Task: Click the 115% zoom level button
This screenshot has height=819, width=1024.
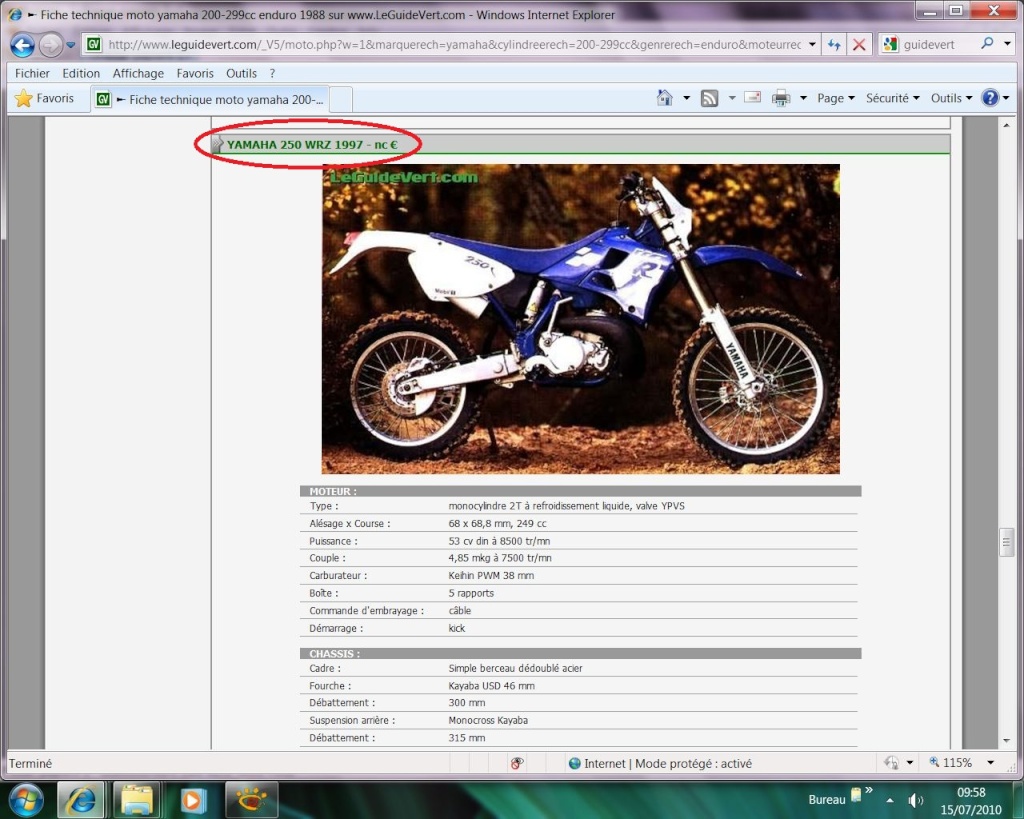Action: click(x=951, y=763)
